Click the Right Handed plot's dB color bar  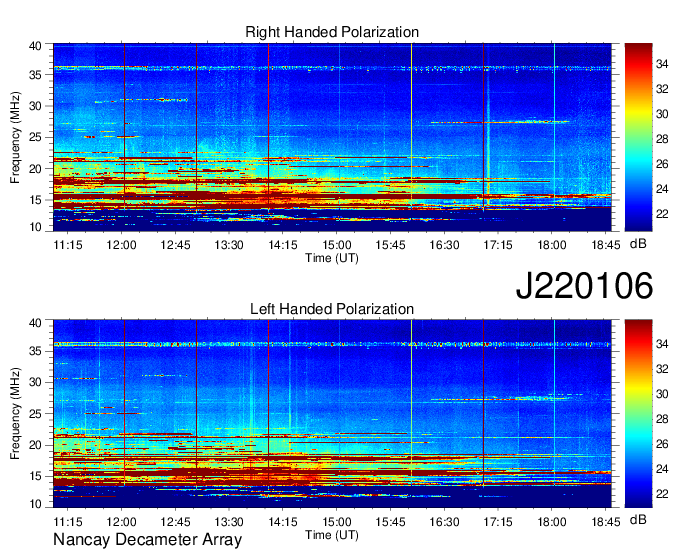coord(638,137)
